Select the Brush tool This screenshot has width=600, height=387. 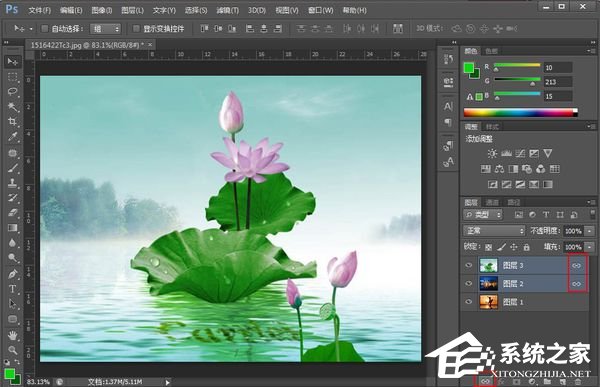[13, 168]
